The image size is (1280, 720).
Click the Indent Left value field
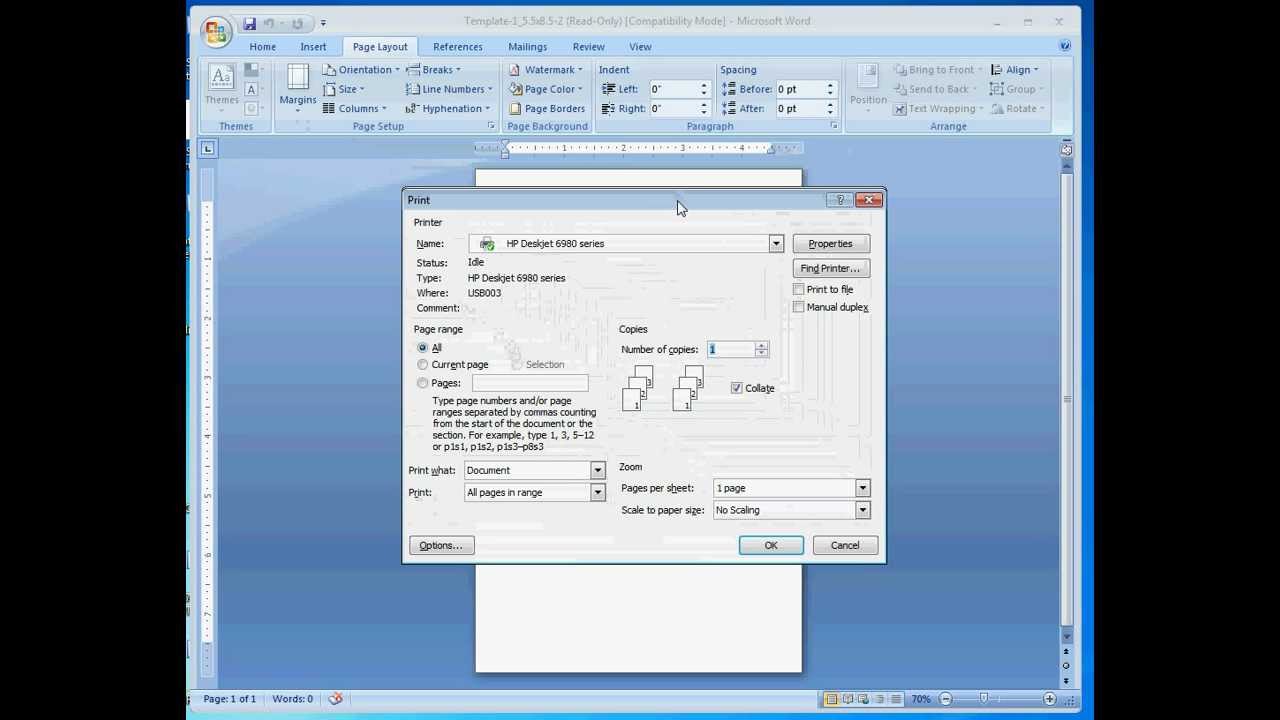coord(672,89)
